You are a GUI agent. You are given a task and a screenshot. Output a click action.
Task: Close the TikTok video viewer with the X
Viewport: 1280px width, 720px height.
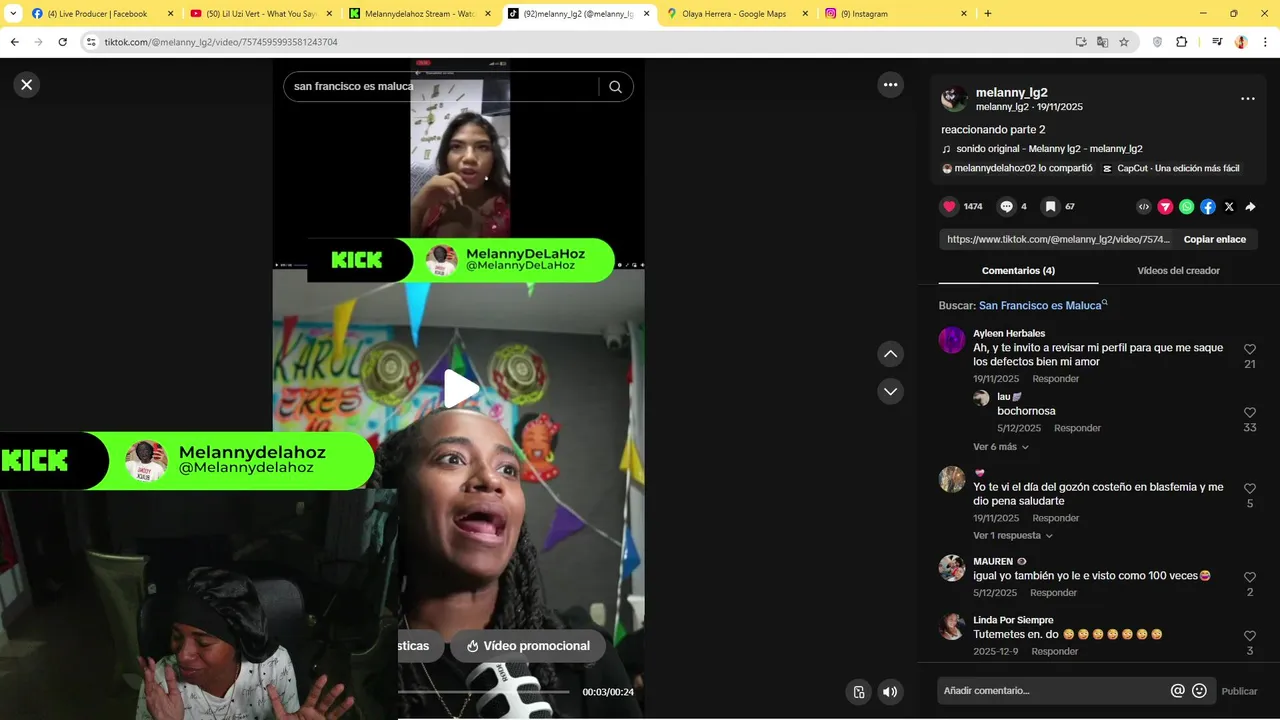[27, 85]
